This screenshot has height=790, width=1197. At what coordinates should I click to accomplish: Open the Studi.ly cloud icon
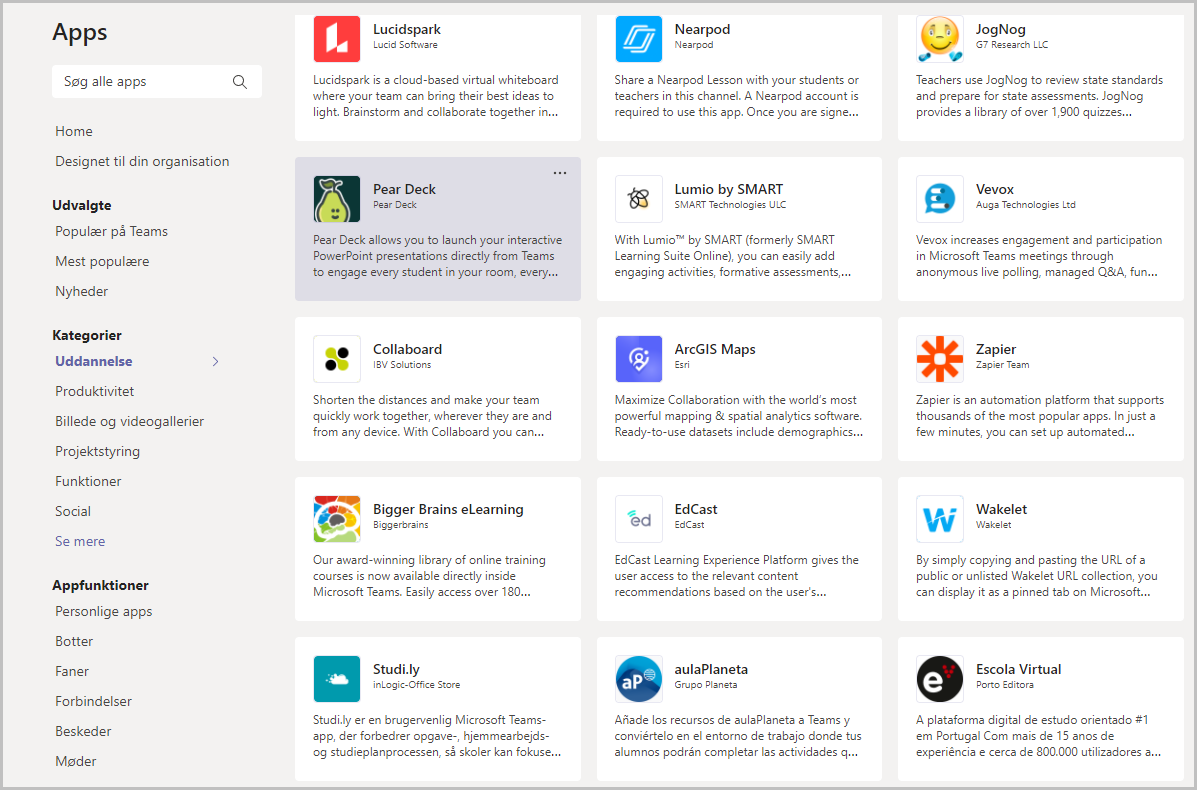point(337,679)
